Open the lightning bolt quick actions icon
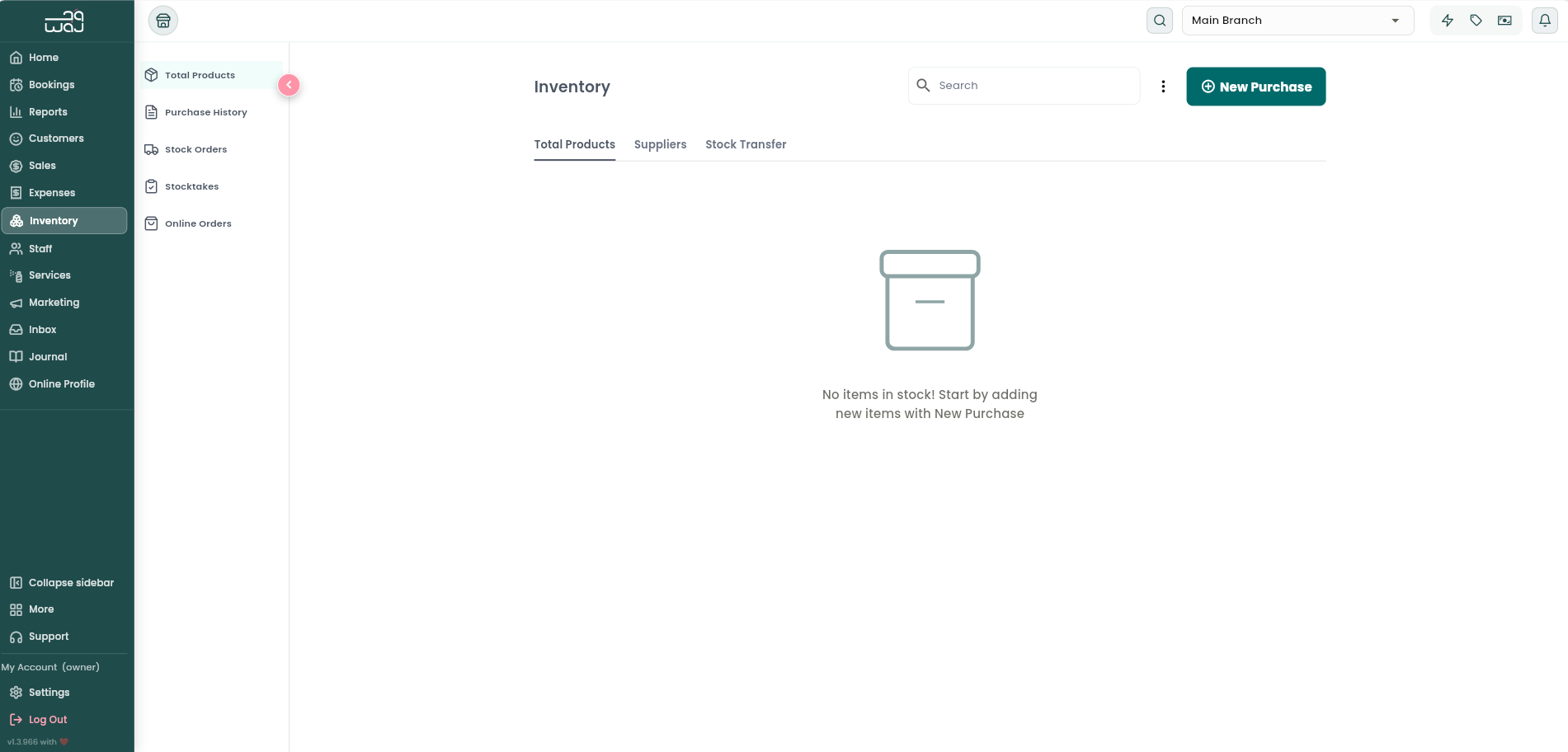The width and height of the screenshot is (1568, 752). click(1448, 21)
